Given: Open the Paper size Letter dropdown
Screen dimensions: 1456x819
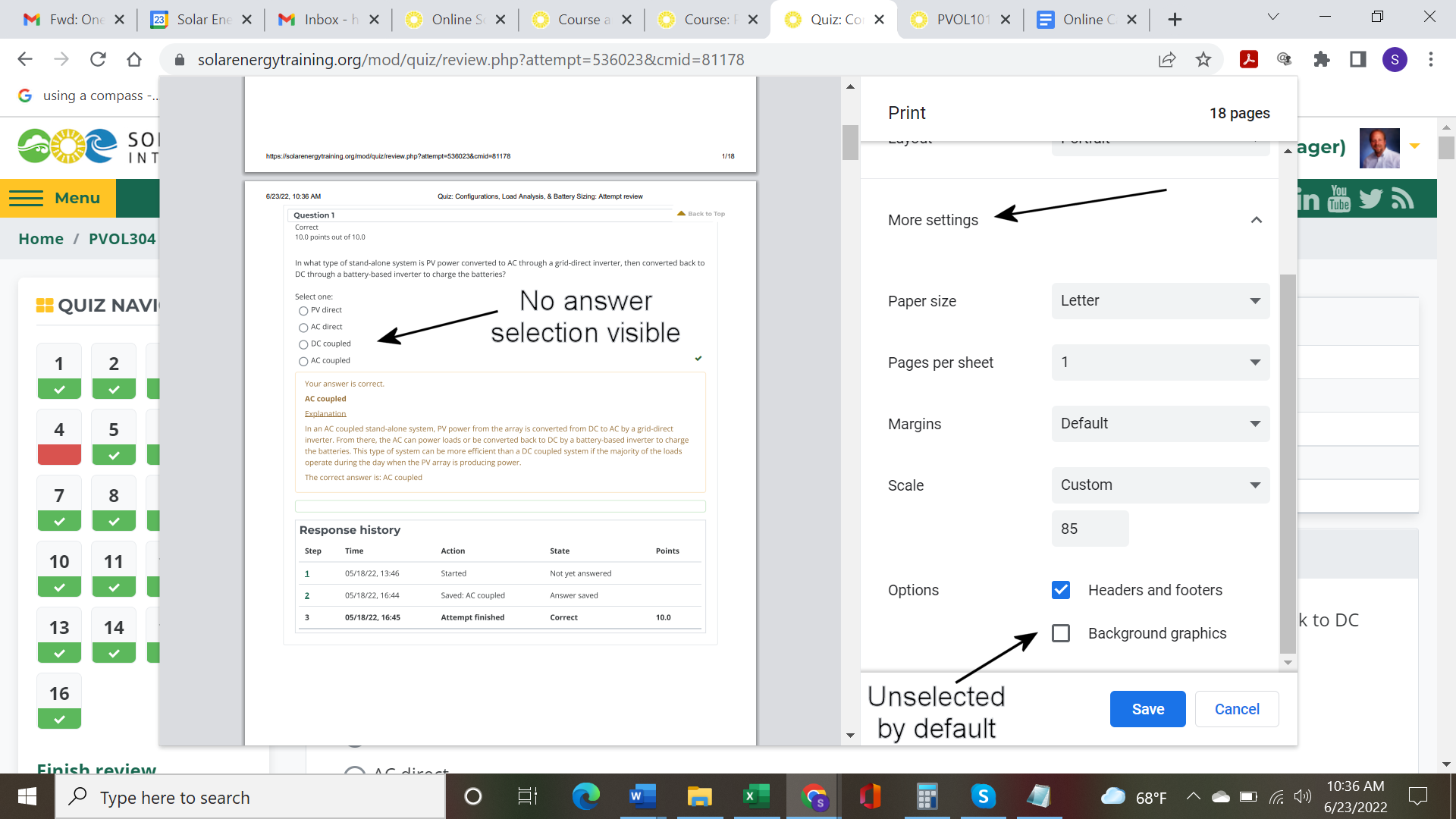Looking at the screenshot, I should pos(1160,301).
